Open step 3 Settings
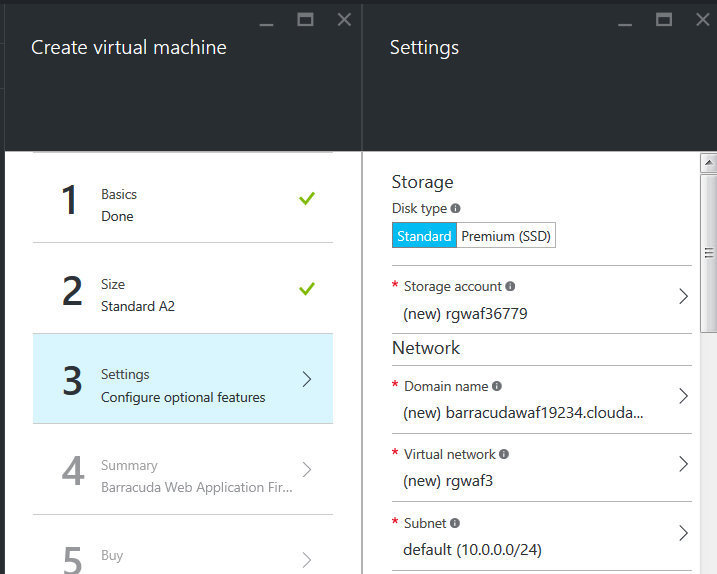717x574 pixels. coord(183,379)
